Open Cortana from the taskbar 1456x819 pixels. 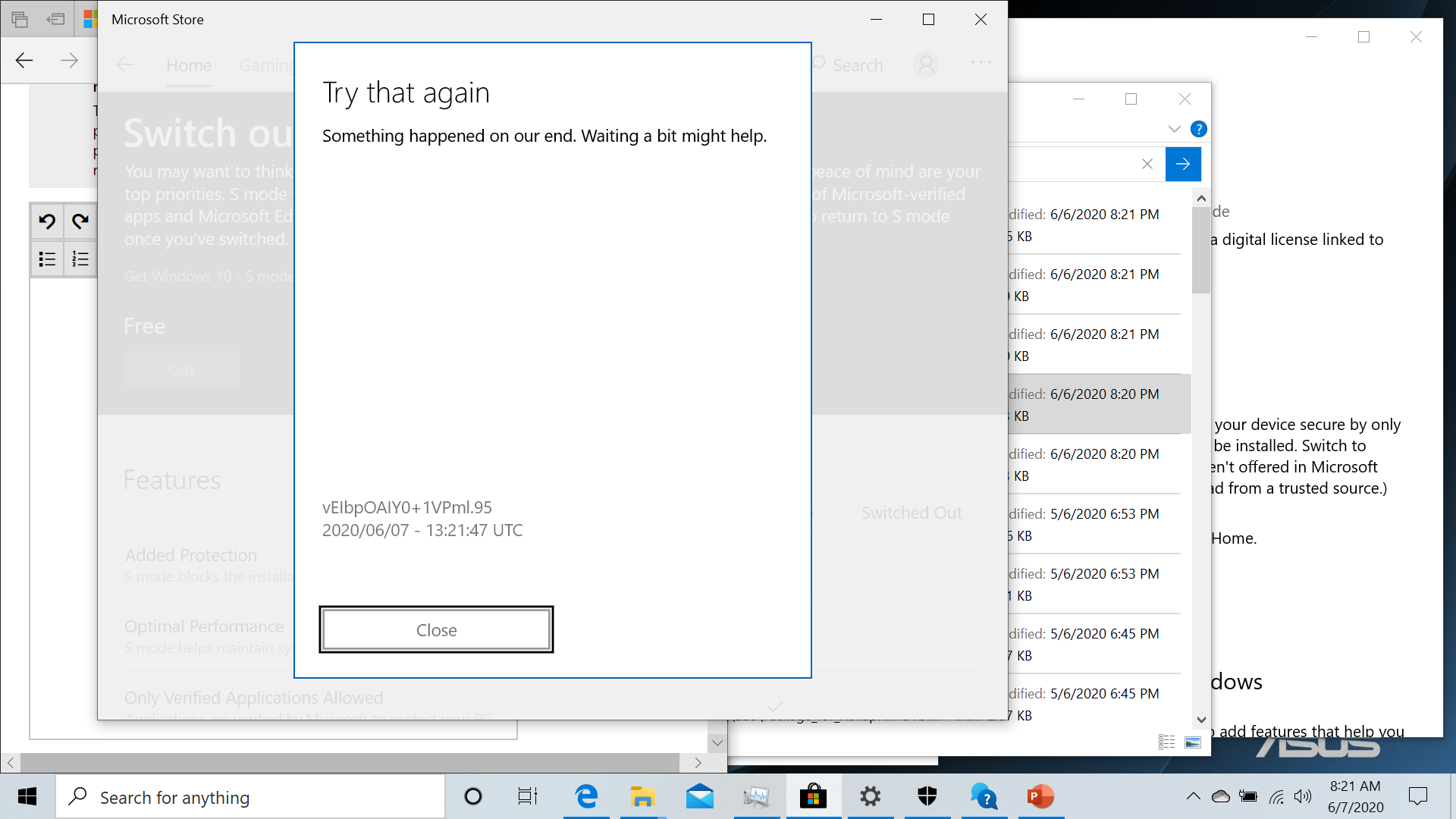click(x=473, y=796)
